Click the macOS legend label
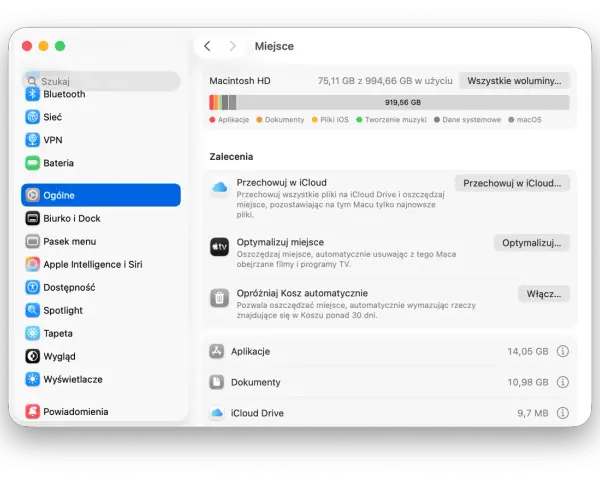This screenshot has width=600, height=480. (529, 120)
